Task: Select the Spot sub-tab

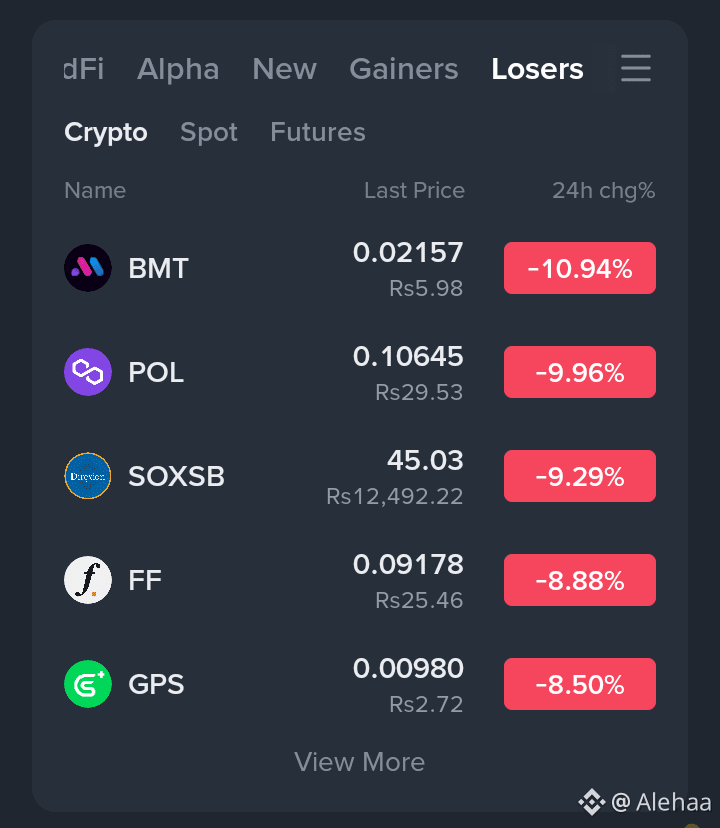Action: click(209, 132)
